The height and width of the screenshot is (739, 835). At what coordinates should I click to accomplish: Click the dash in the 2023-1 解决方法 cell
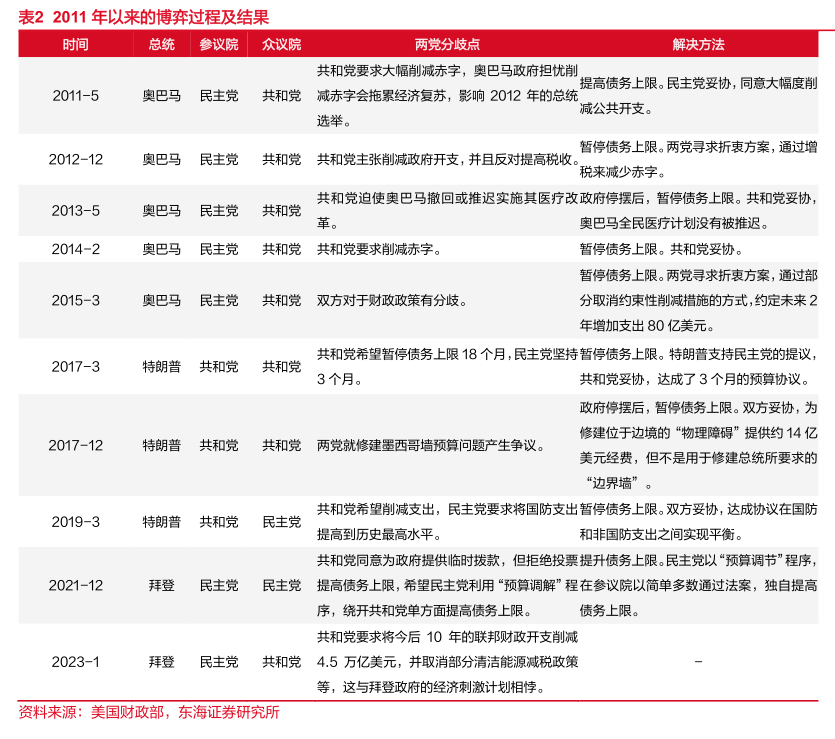pos(698,662)
